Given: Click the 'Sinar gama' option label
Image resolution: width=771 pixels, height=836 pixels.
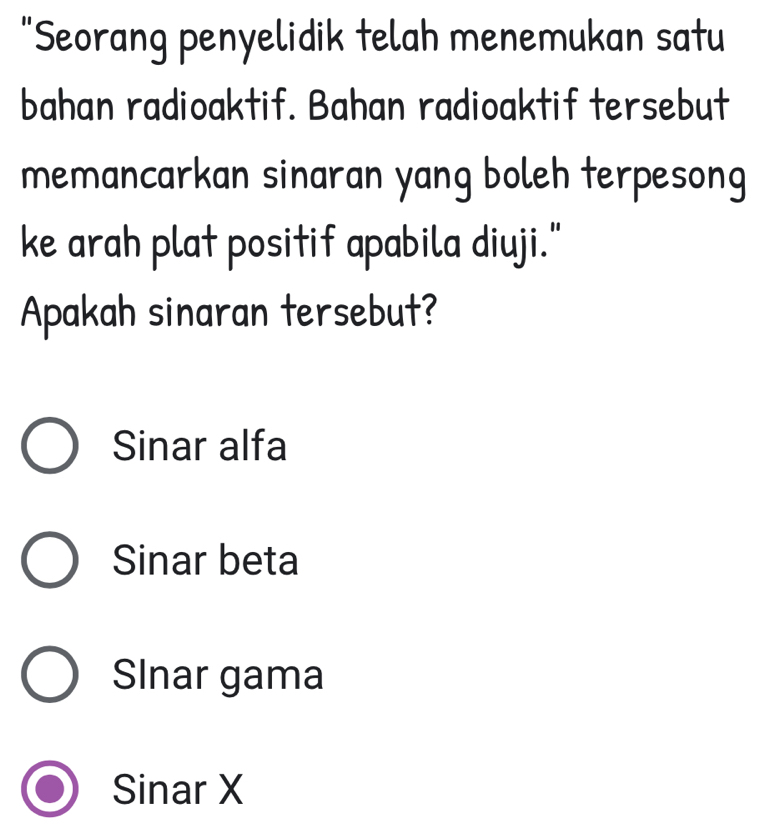Looking at the screenshot, I should (218, 676).
